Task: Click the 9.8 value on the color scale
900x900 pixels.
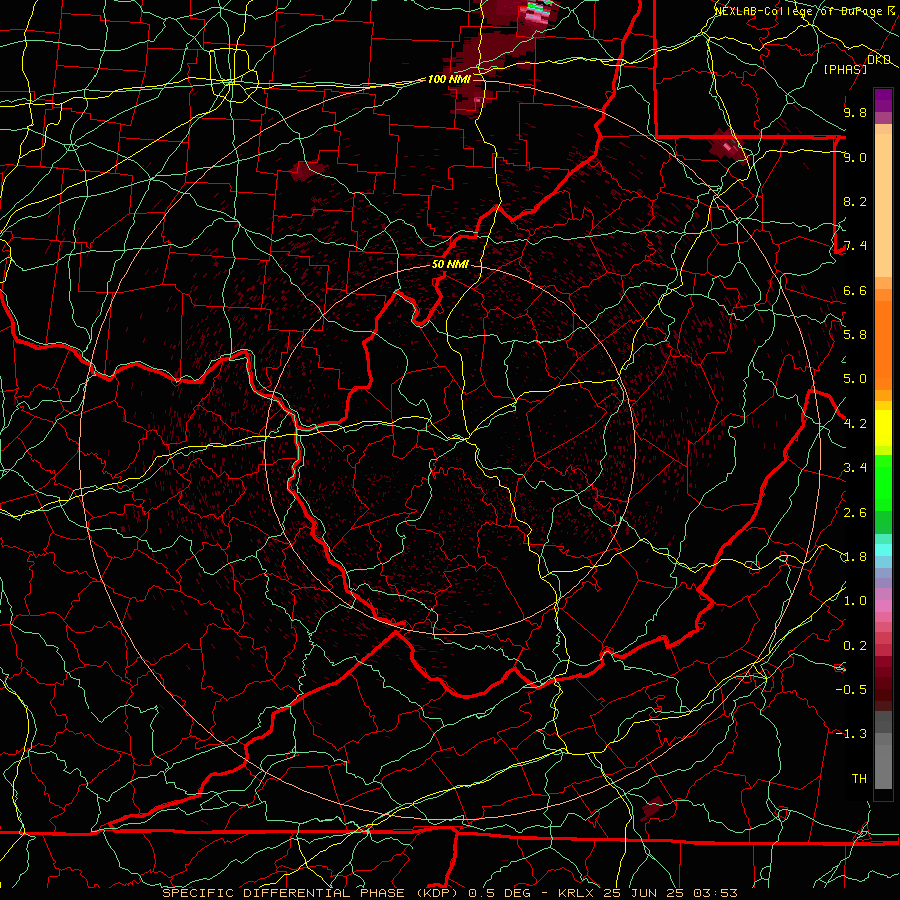Action: point(855,112)
